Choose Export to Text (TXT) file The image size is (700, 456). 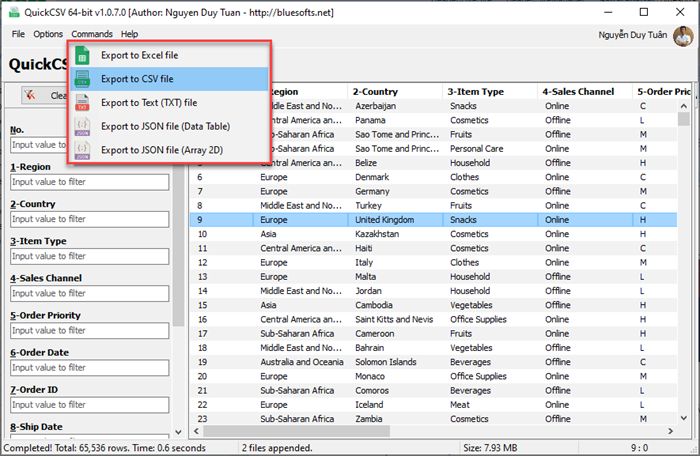(x=149, y=103)
